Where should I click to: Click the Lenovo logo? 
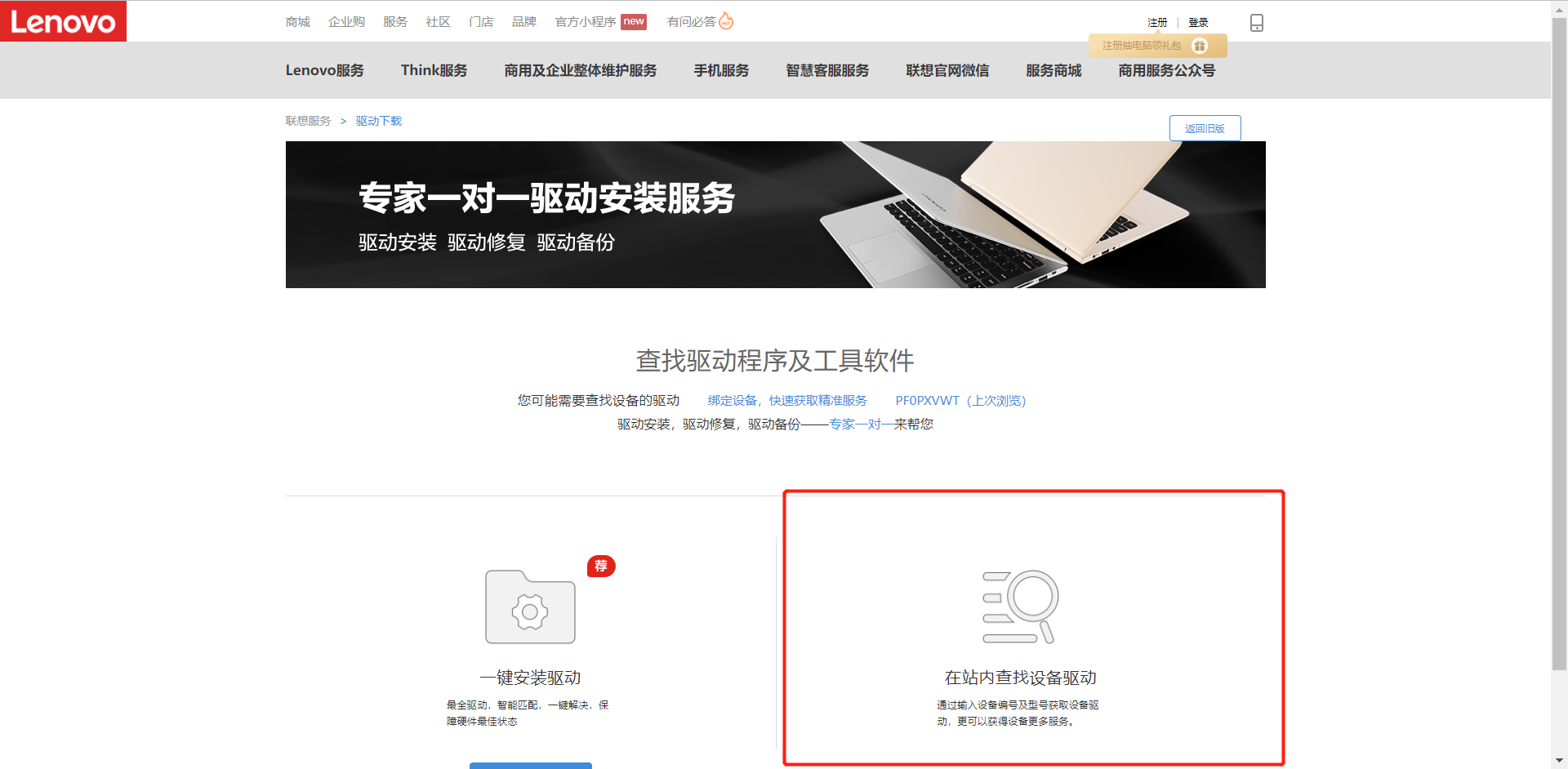pos(63,21)
